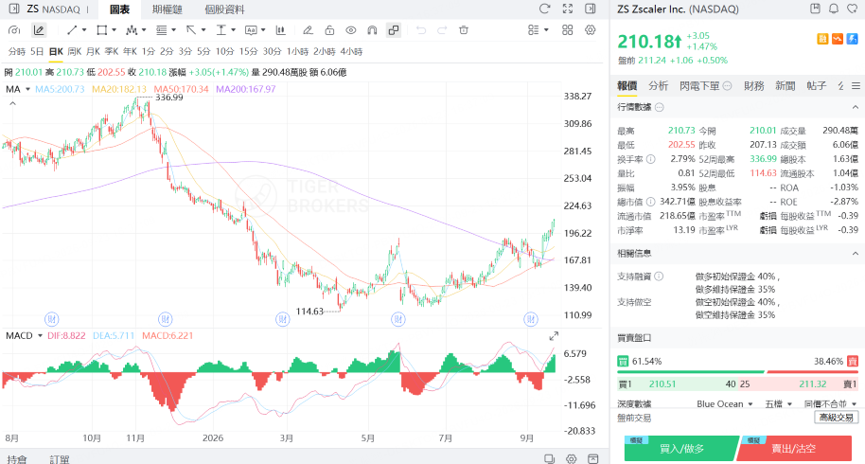Open rectangle shape tool dropdown arrow
This screenshot has width=865, height=464.
click(114, 30)
